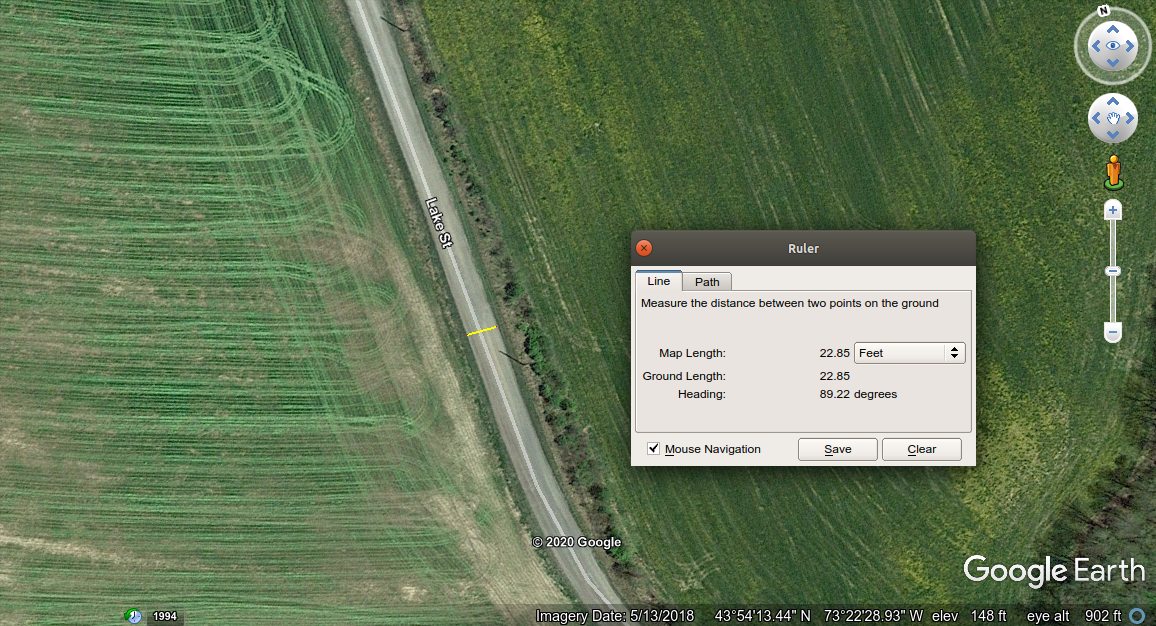This screenshot has width=1156, height=626.
Task: Click the yellow ruler line on road
Action: point(482,330)
